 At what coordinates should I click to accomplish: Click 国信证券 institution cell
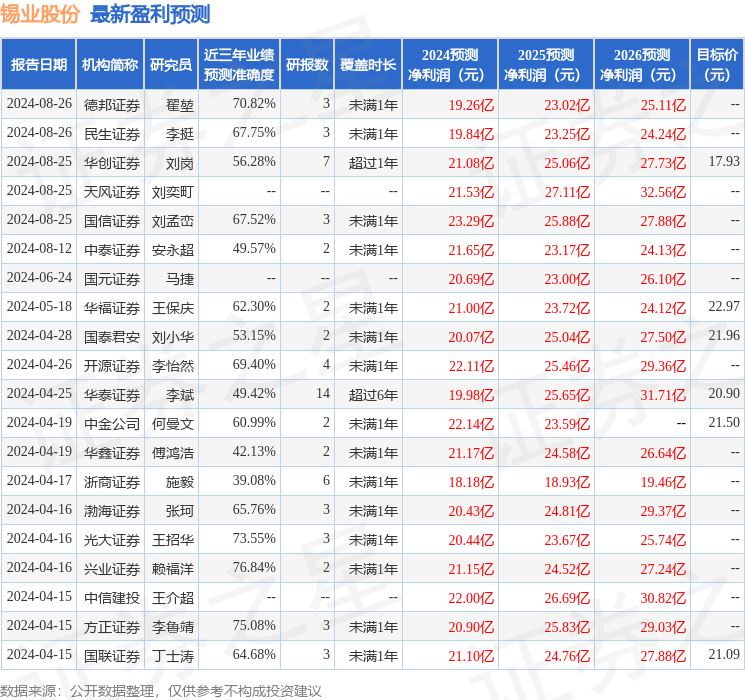coord(112,221)
